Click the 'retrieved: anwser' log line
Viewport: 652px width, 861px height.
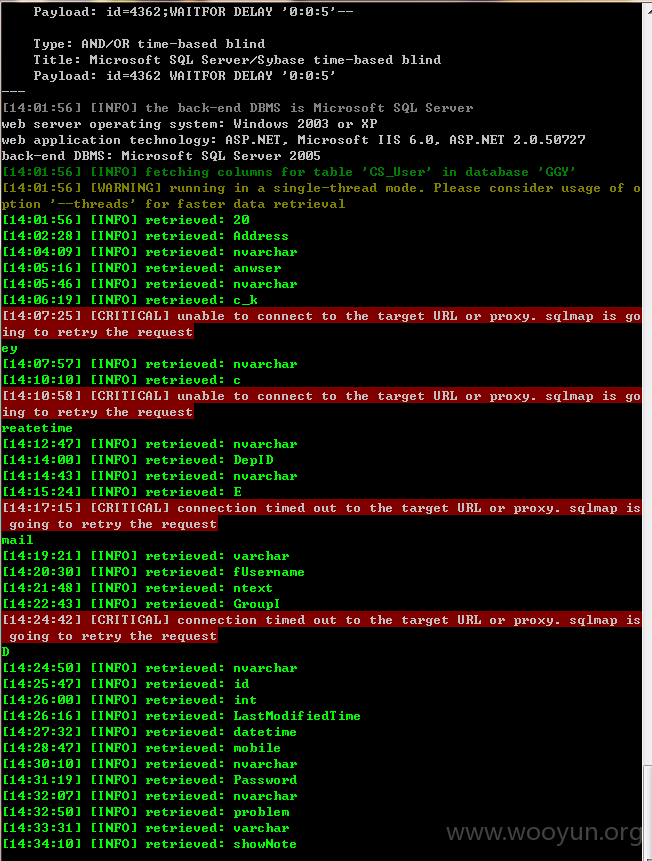coord(141,268)
